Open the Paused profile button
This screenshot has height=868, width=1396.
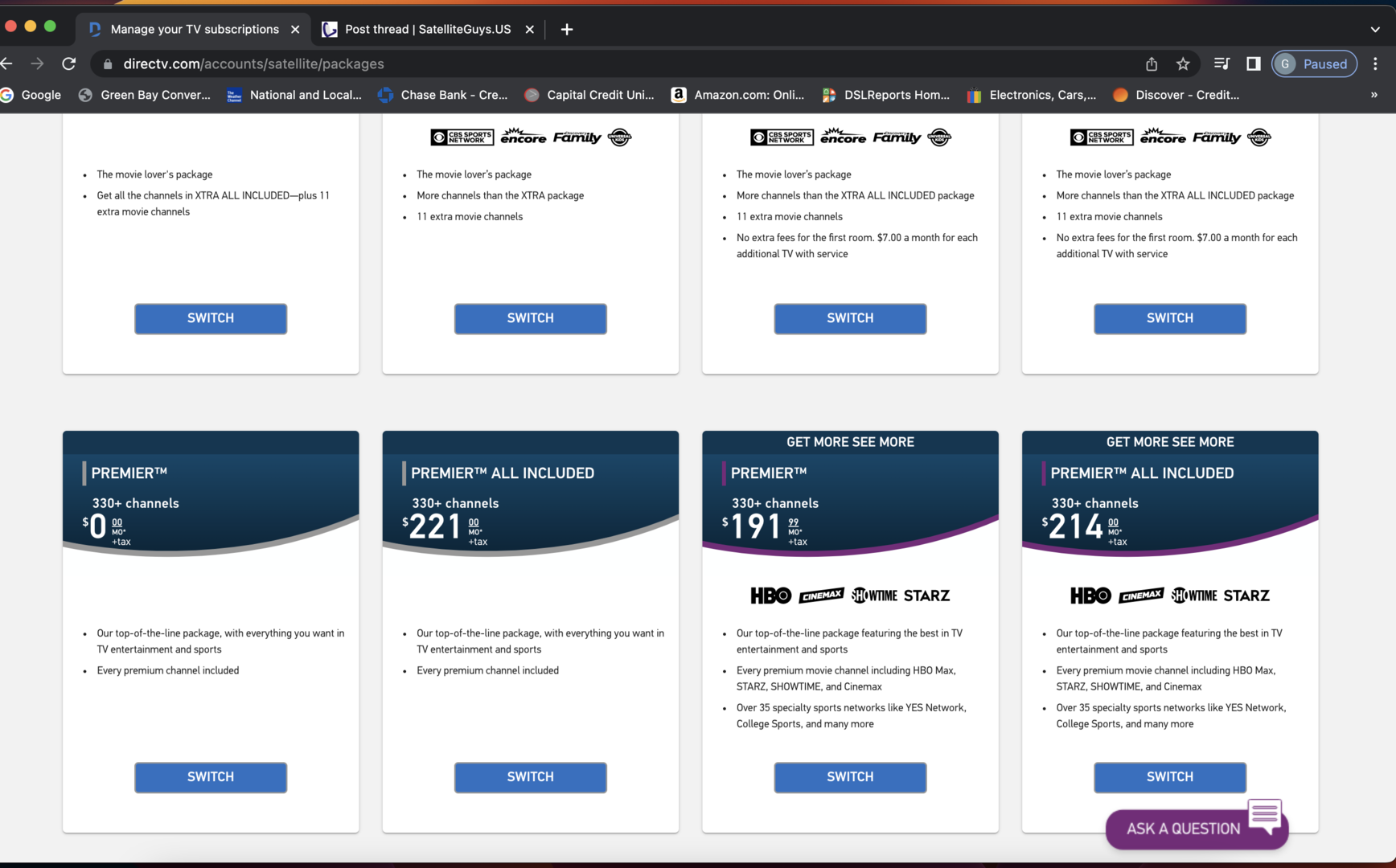[x=1314, y=63]
